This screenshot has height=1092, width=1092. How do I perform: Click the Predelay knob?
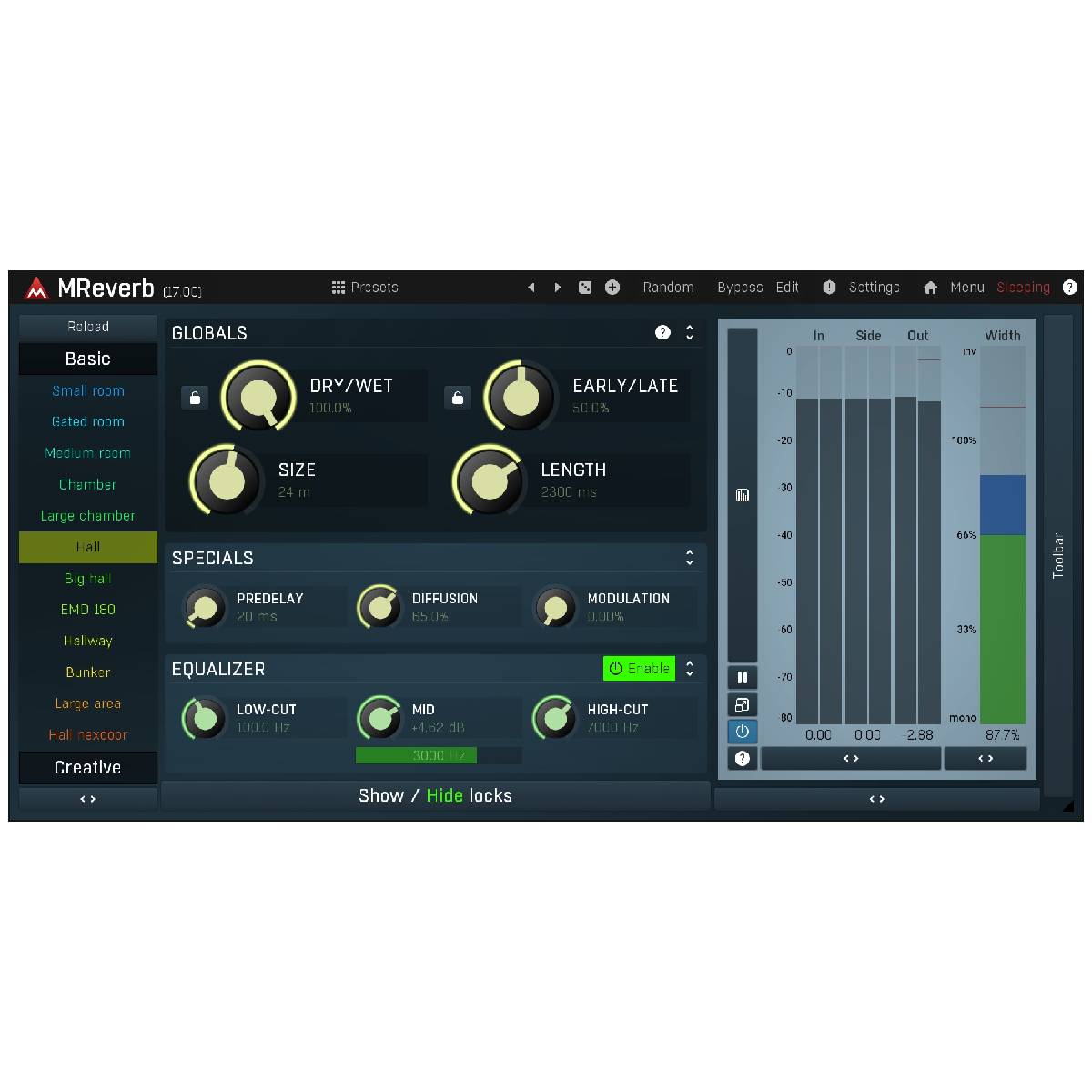(204, 607)
